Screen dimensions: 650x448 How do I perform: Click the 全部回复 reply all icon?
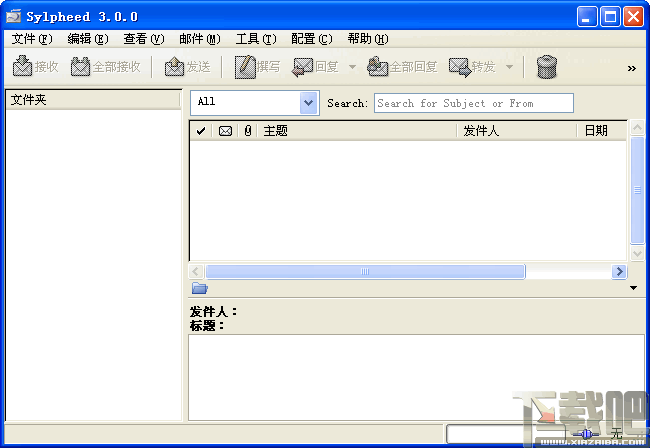377,66
